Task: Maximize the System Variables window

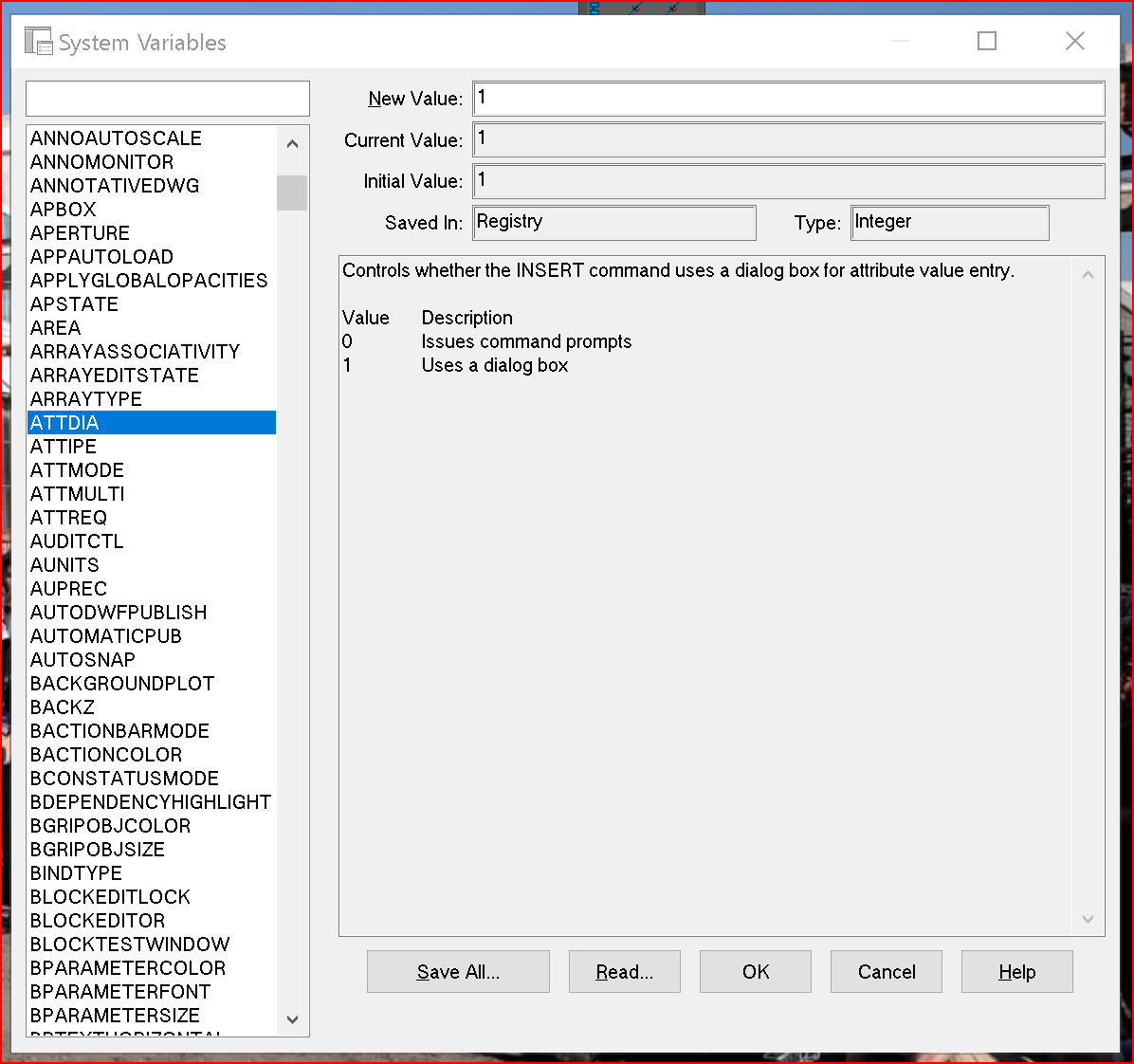Action: tap(987, 41)
